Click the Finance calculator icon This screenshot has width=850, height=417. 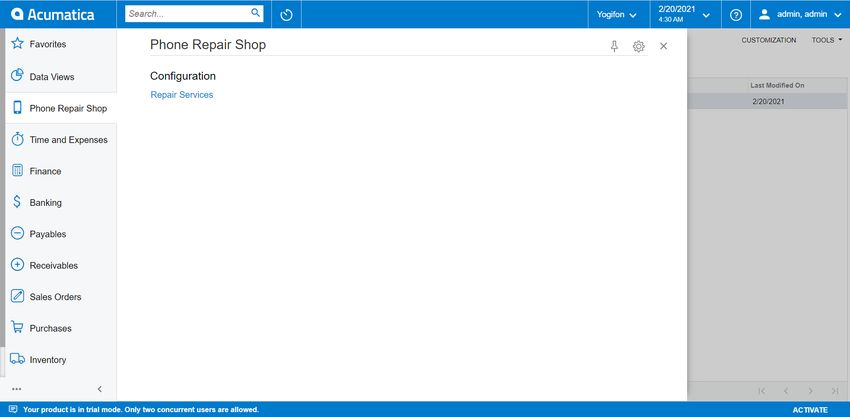(x=17, y=170)
